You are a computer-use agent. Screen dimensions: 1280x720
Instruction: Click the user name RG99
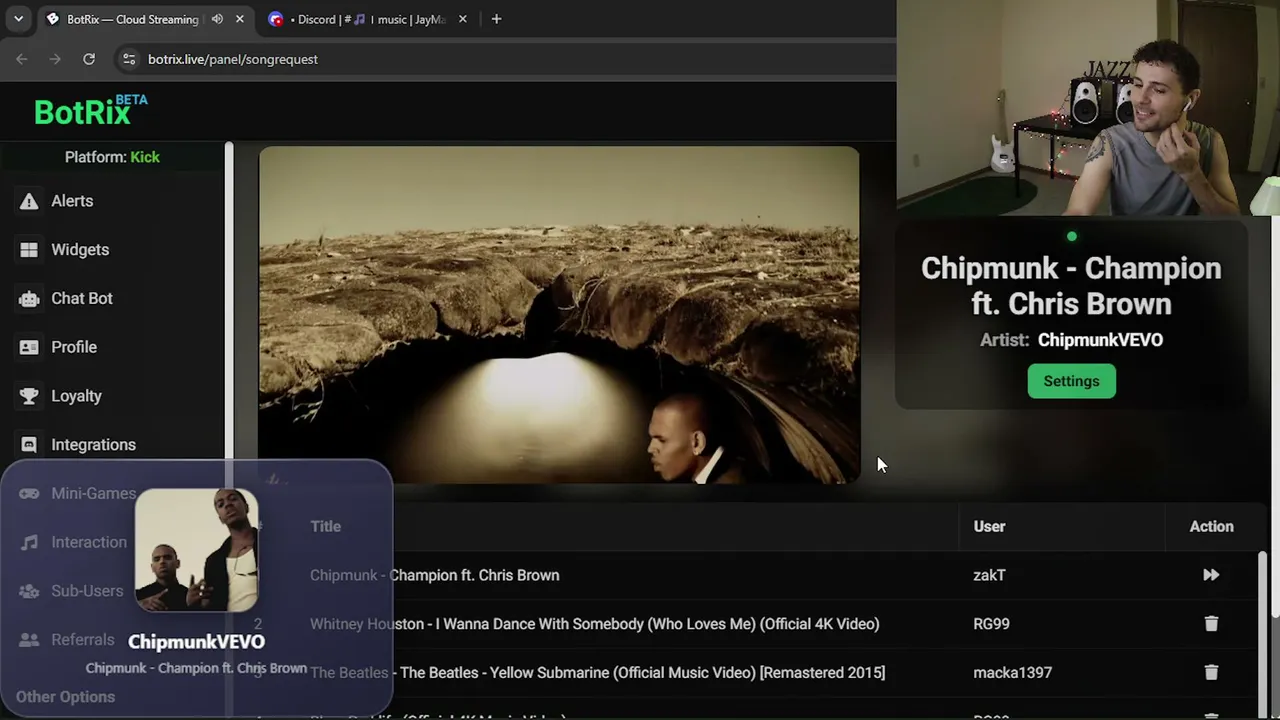click(991, 624)
